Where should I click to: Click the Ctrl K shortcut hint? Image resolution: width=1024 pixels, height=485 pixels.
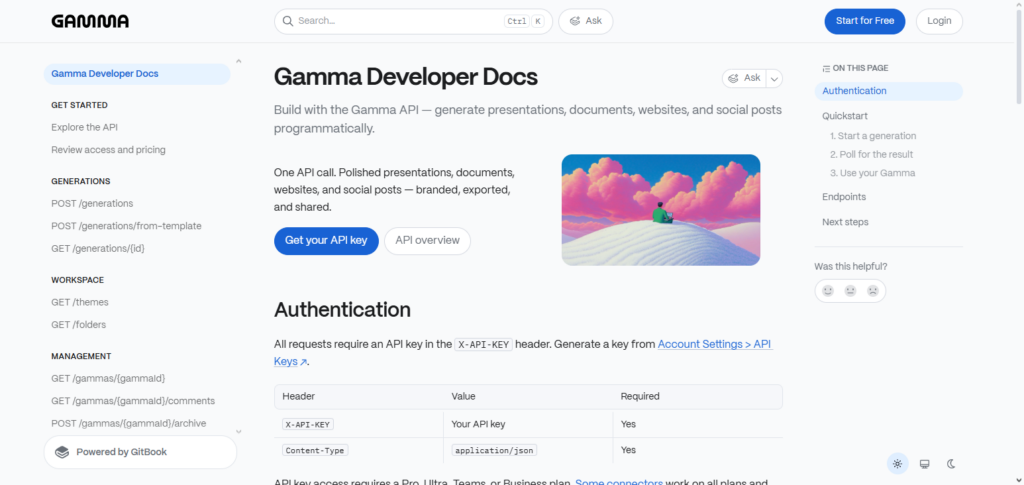point(524,21)
